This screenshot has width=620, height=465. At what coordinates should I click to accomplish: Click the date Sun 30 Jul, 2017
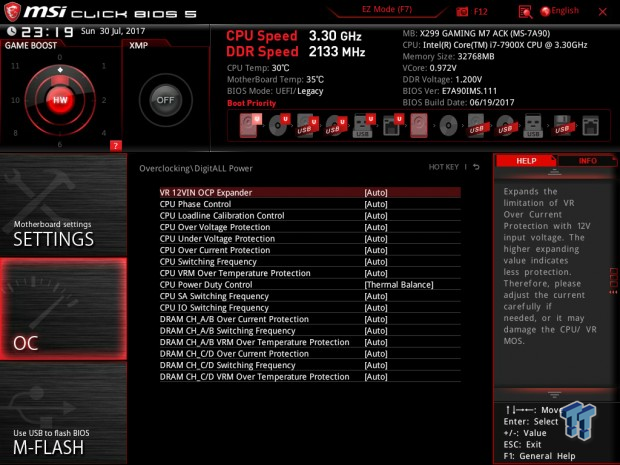pos(113,31)
